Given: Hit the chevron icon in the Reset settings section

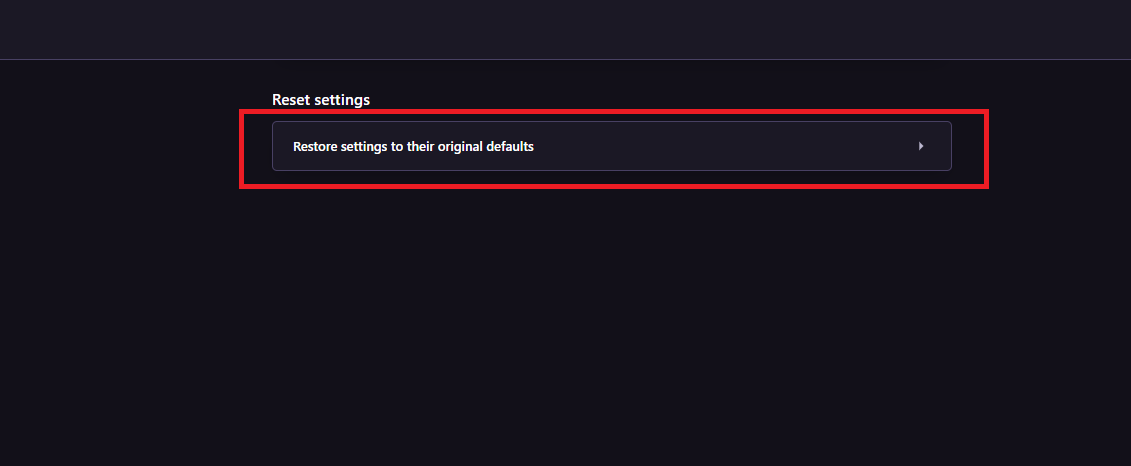Looking at the screenshot, I should (920, 146).
